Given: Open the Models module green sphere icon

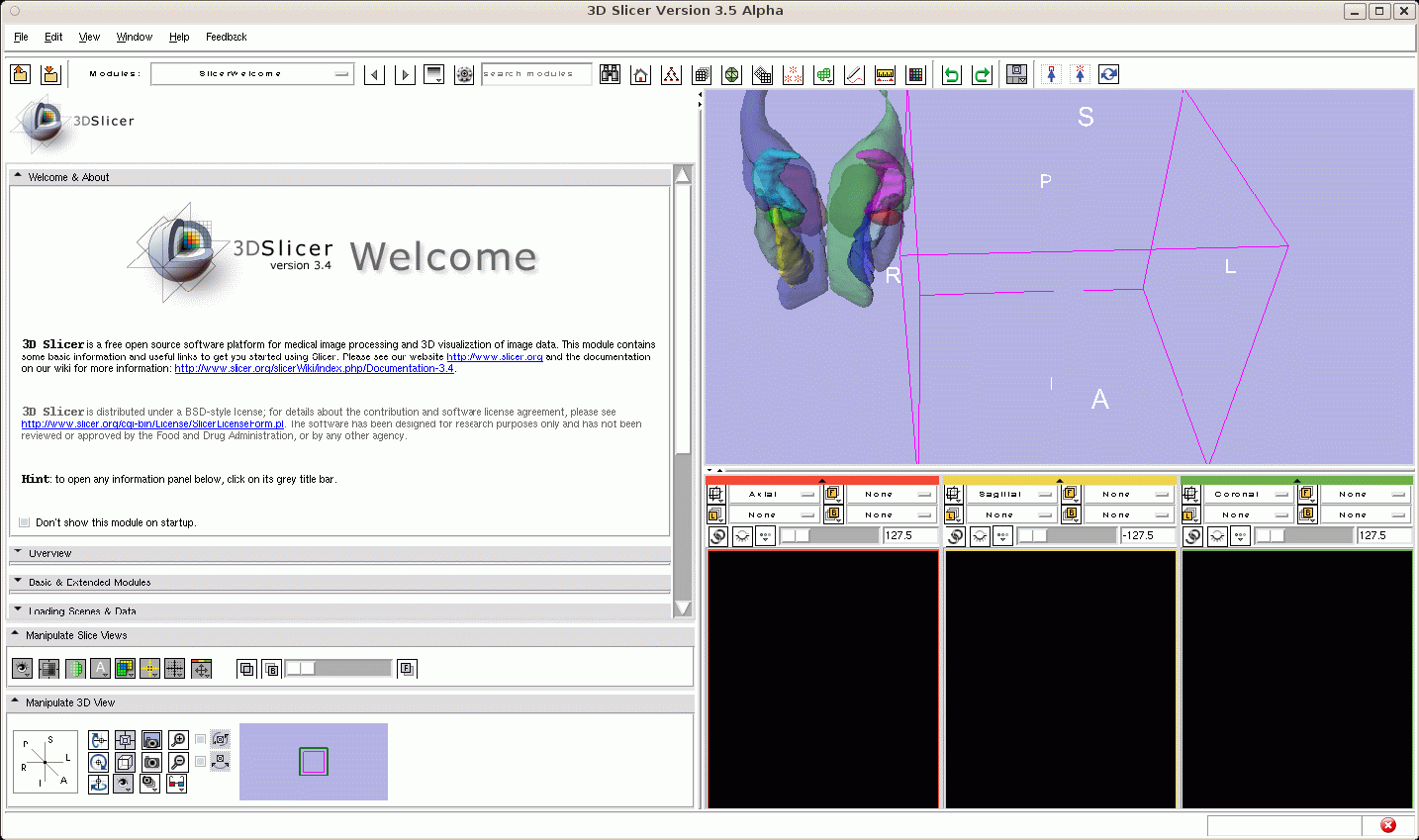Looking at the screenshot, I should [731, 74].
